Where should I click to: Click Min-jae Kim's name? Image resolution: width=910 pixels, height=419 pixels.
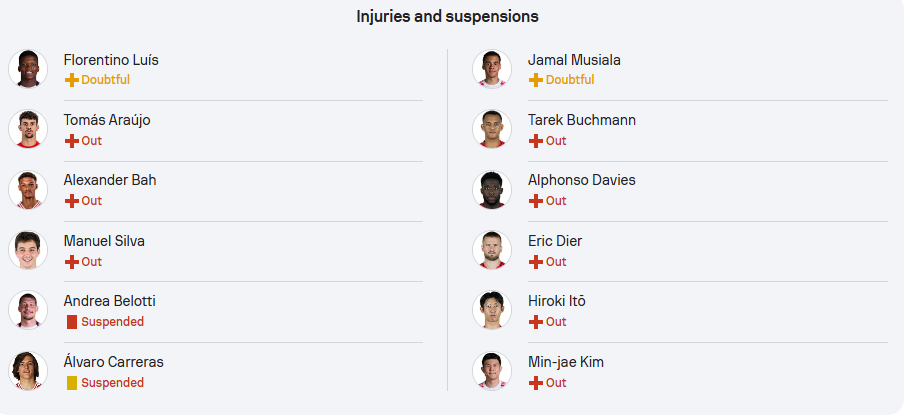coord(566,362)
